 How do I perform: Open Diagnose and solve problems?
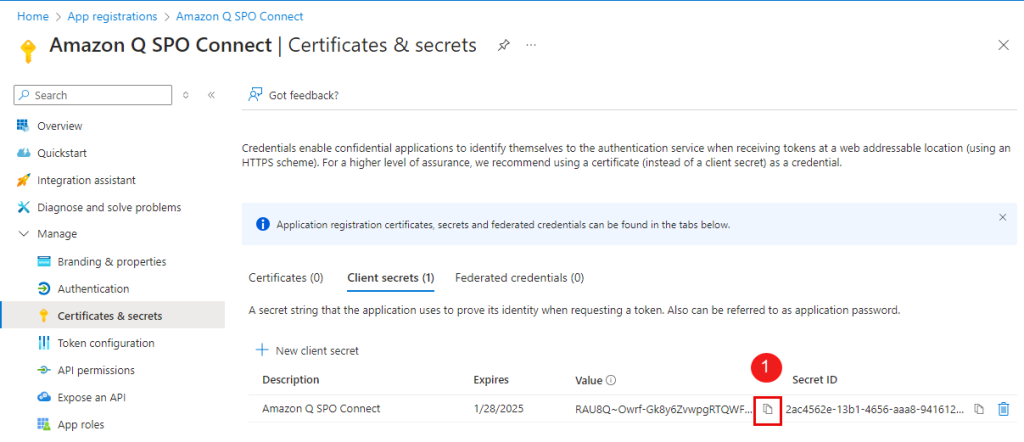click(x=109, y=208)
